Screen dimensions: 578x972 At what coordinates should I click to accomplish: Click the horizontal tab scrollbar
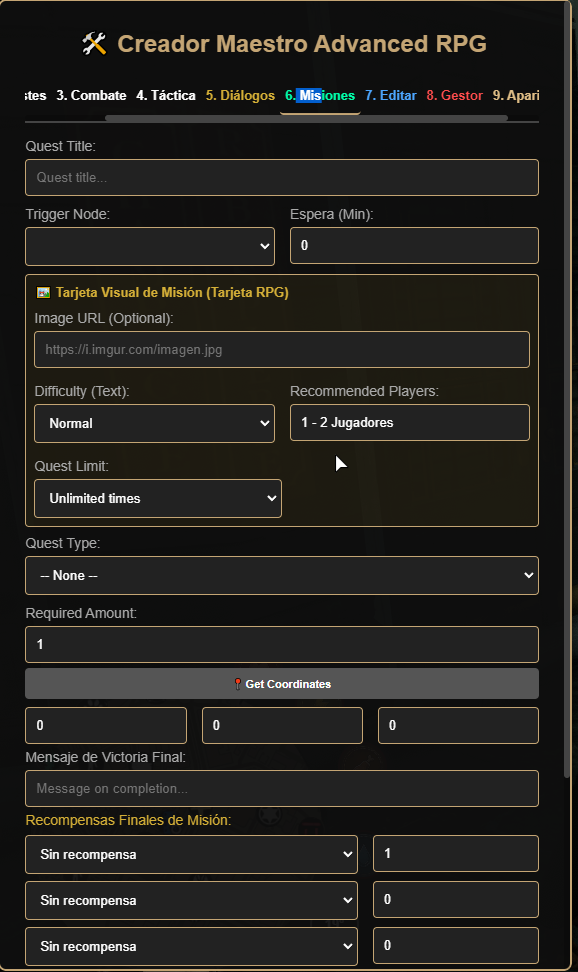pos(306,117)
